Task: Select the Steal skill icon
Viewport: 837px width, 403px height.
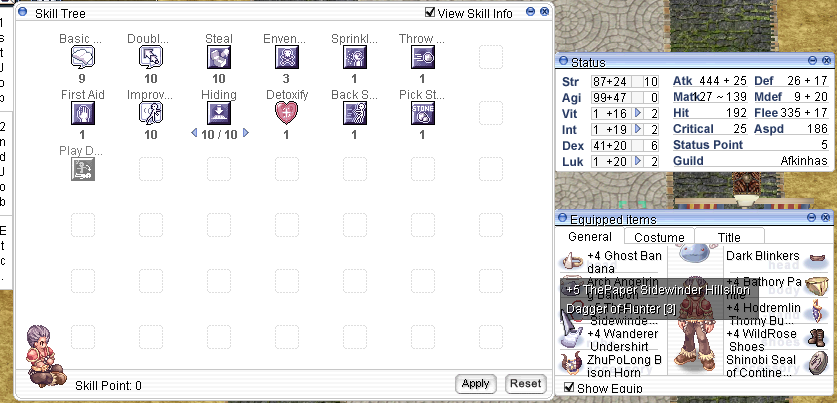Action: tap(219, 57)
